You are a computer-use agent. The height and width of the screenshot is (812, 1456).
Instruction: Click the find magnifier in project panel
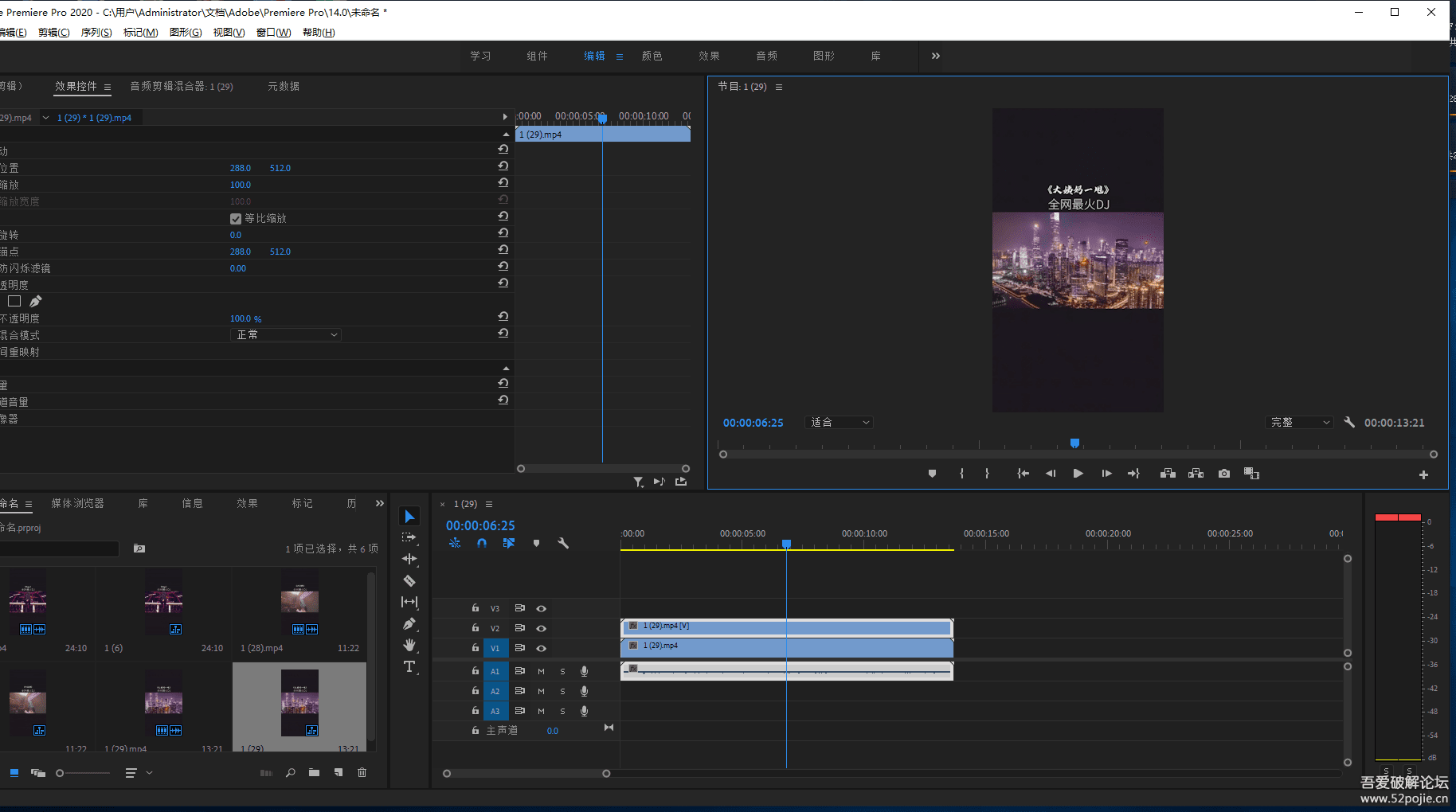291,772
